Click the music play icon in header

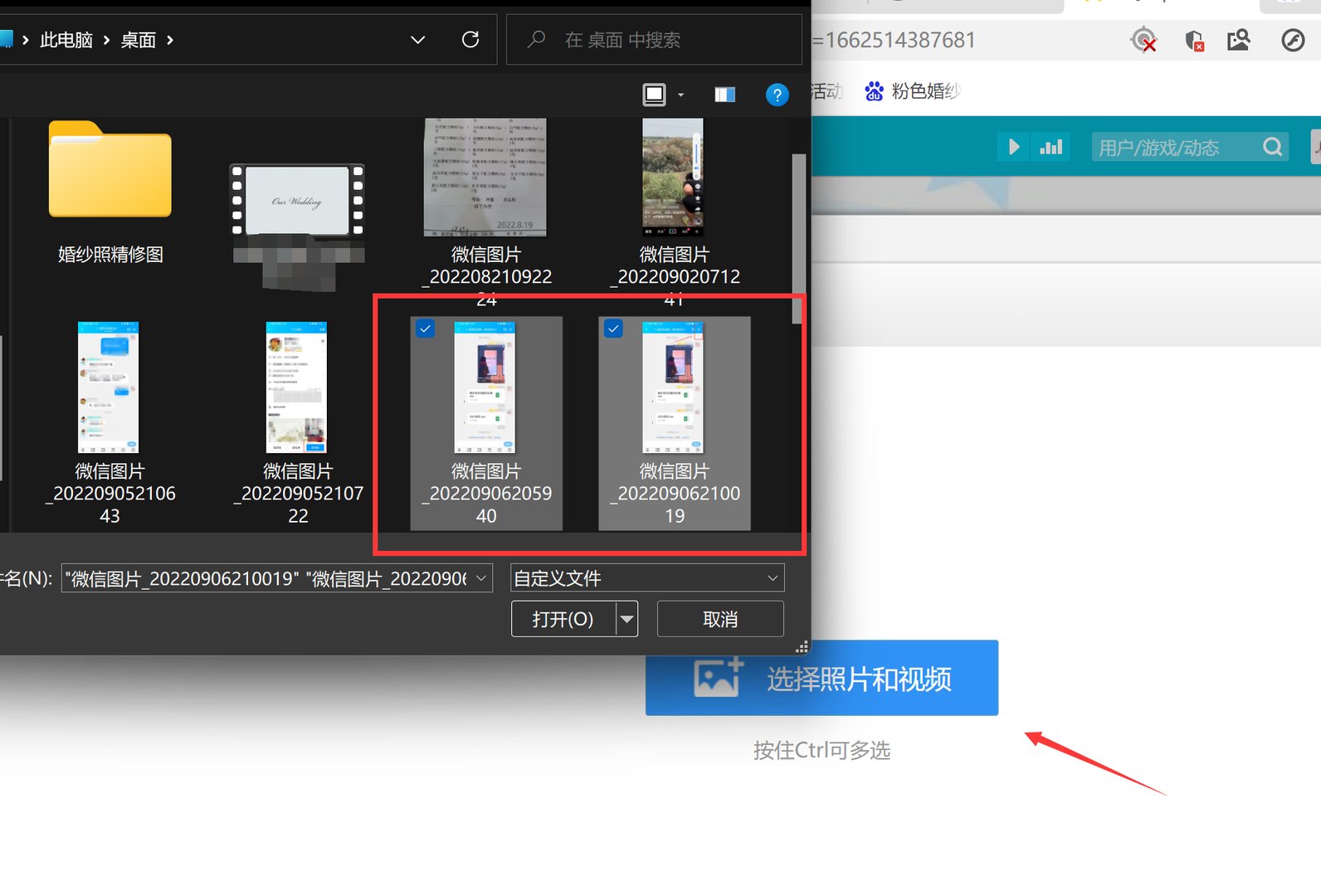pyautogui.click(x=1013, y=148)
